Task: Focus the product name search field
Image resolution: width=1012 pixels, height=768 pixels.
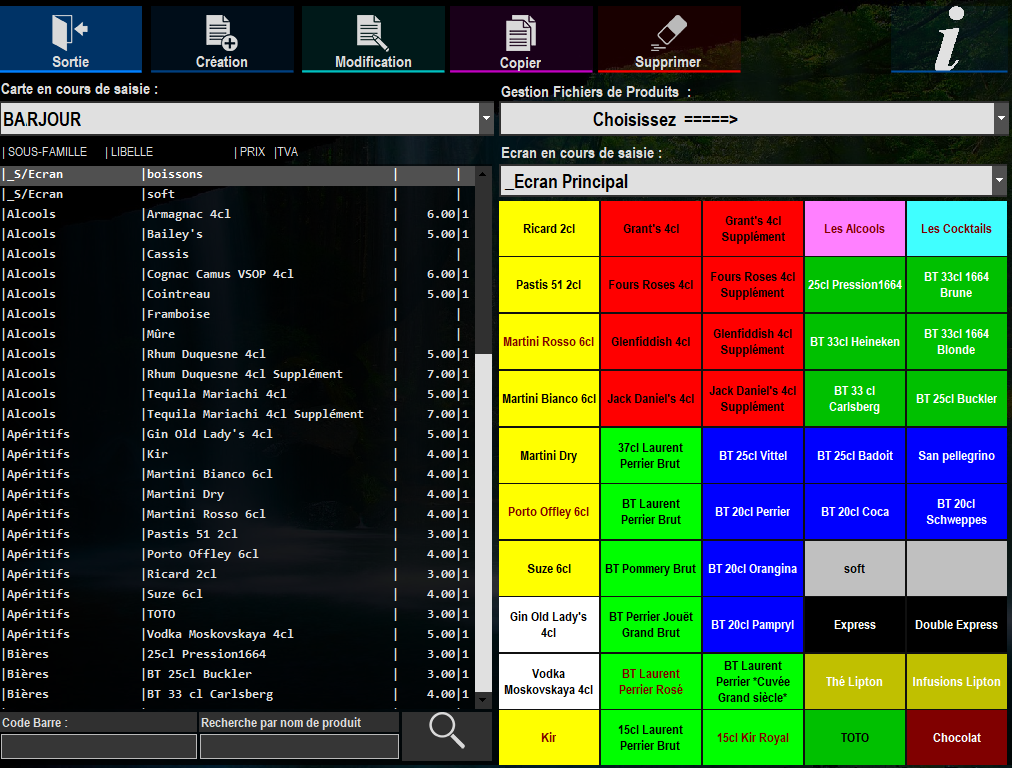Action: 299,746
